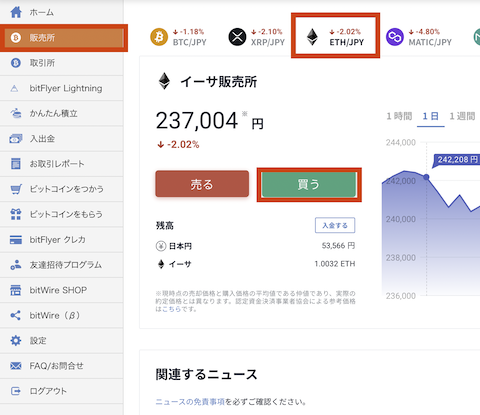Click the bitWire SHOP storefront icon
Image resolution: width=480 pixels, height=415 pixels.
pyautogui.click(x=16, y=290)
